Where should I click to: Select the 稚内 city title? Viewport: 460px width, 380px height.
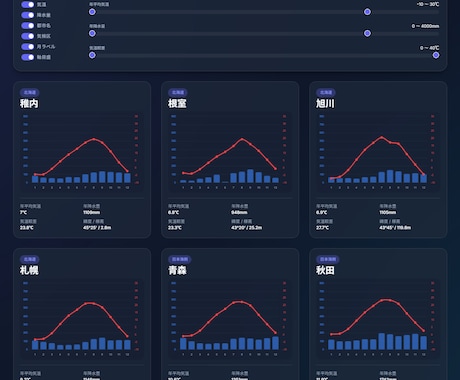tap(29, 104)
